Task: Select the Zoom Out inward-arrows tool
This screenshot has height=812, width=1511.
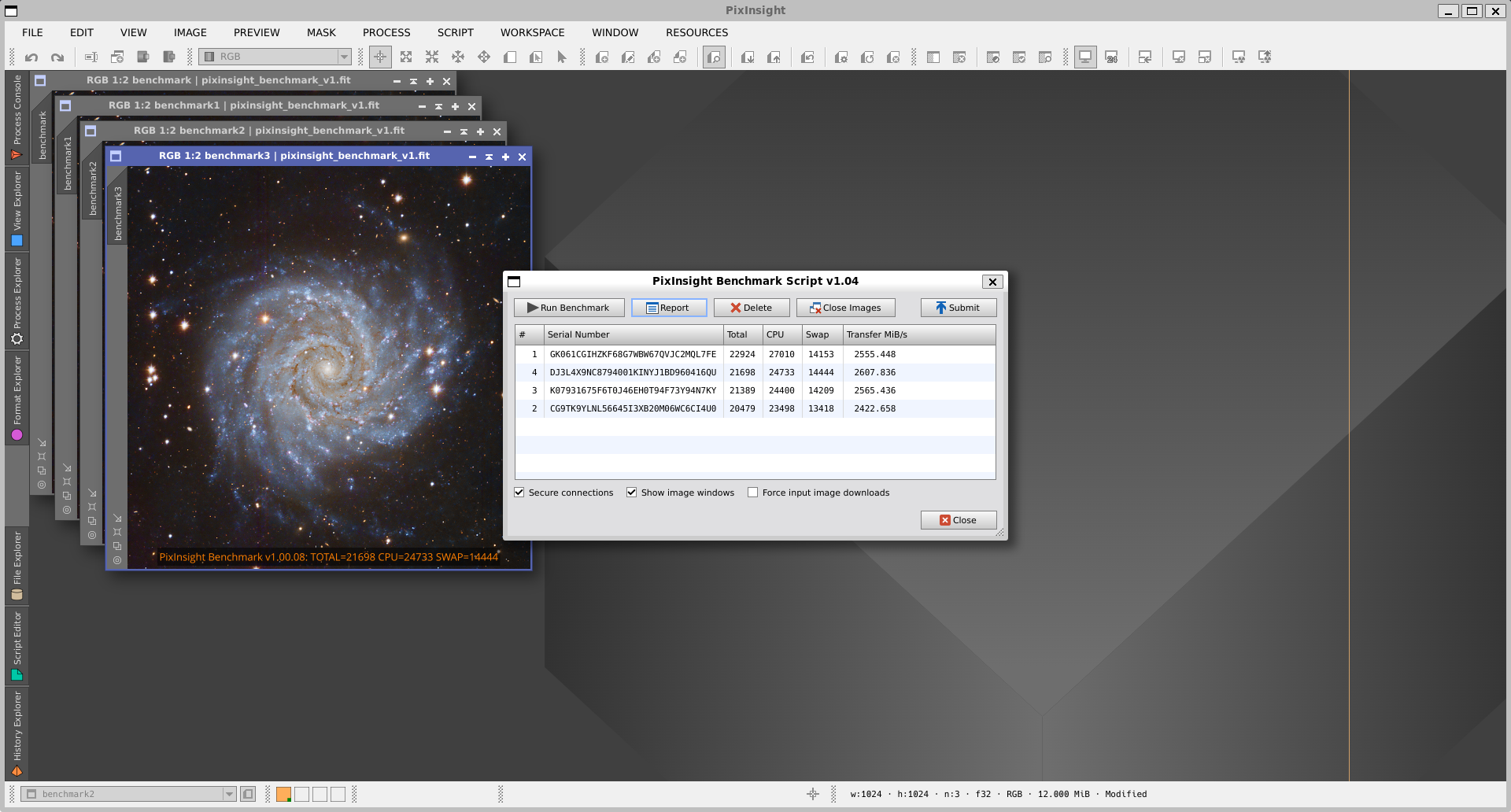Action: coord(432,57)
